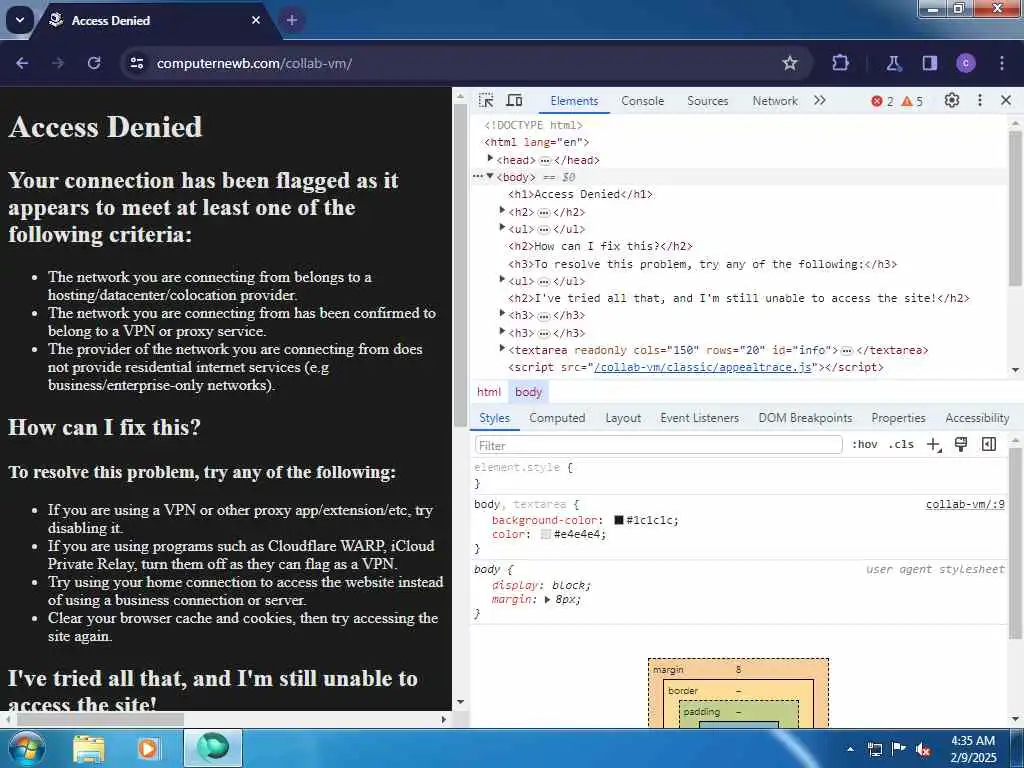Reload the page
Image resolution: width=1024 pixels, height=768 pixels.
click(x=94, y=63)
